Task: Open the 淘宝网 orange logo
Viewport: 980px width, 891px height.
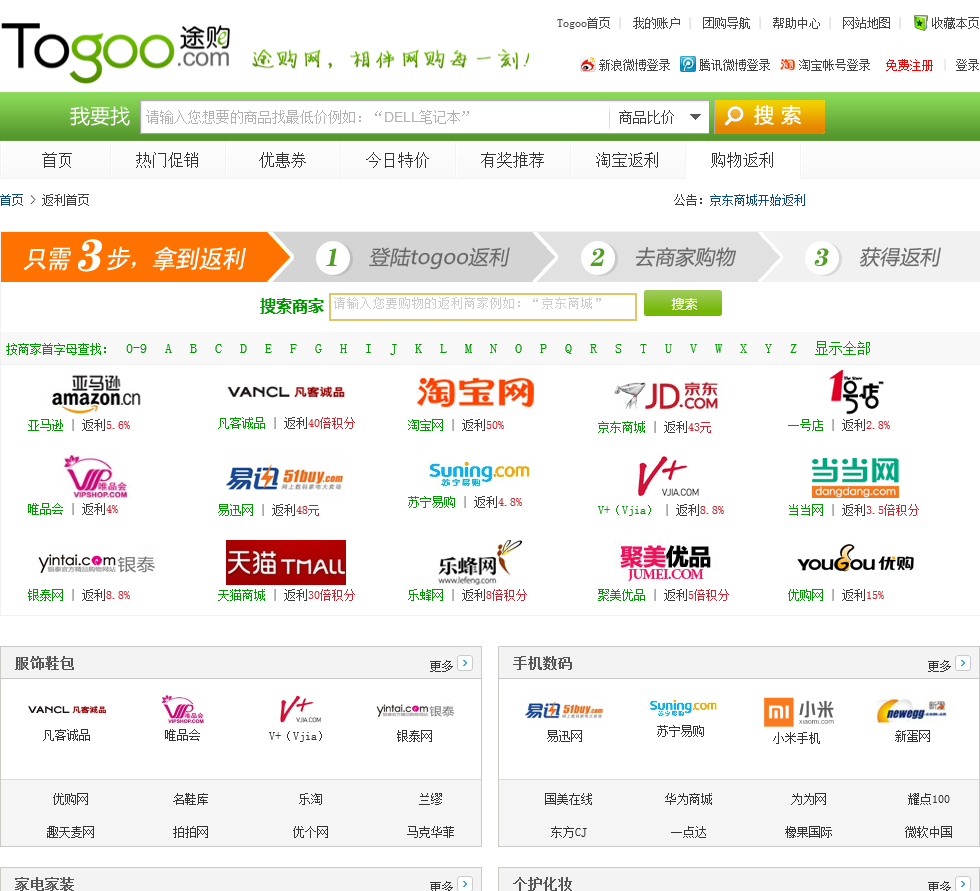Action: tap(476, 393)
